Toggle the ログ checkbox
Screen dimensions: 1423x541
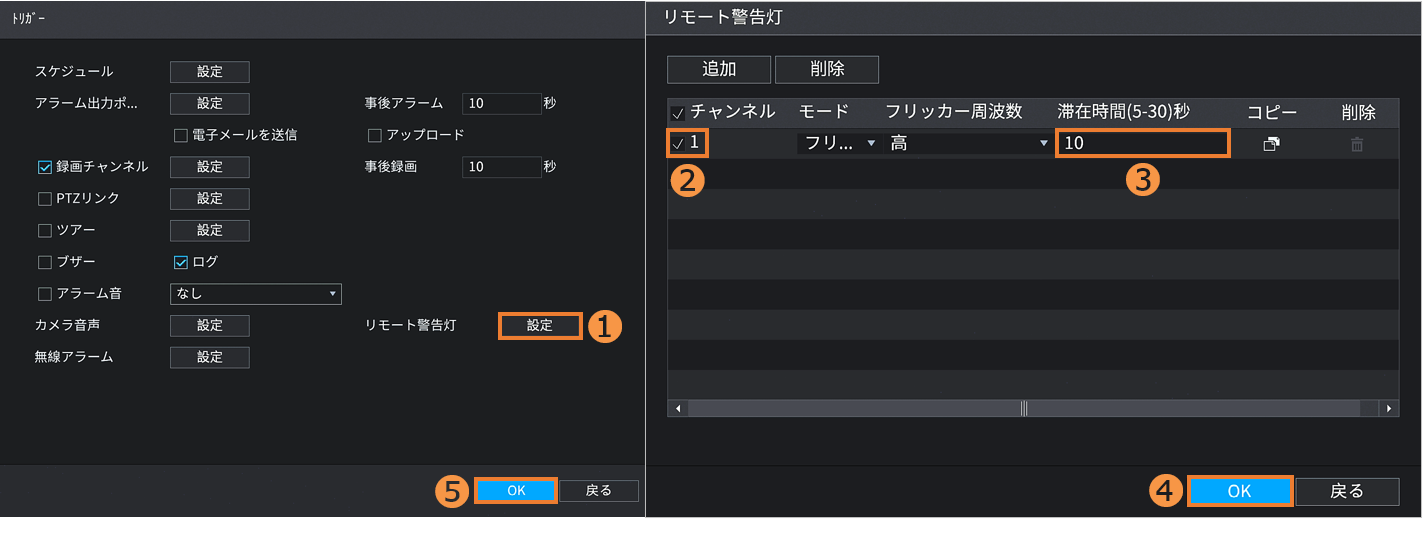(181, 262)
